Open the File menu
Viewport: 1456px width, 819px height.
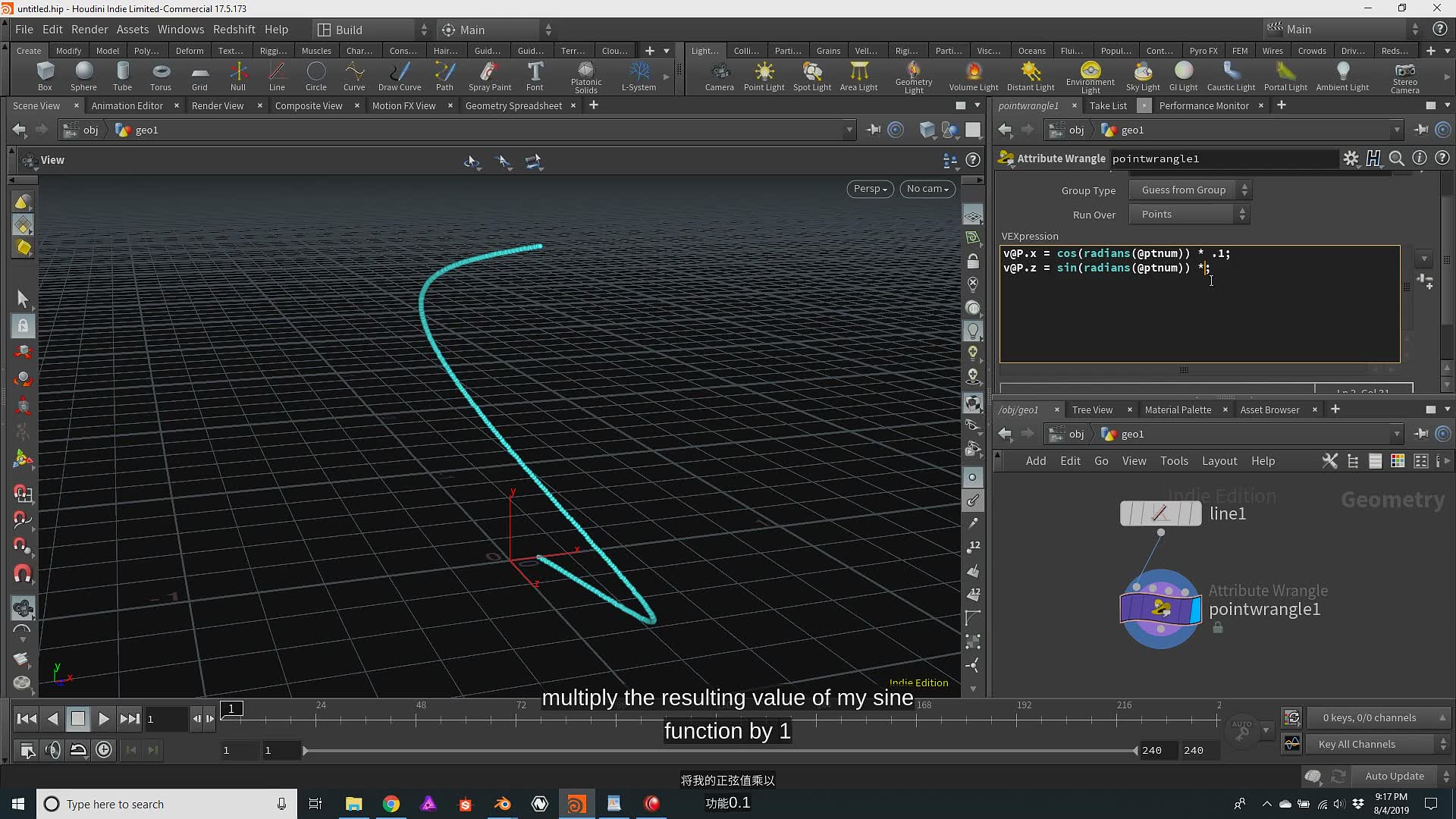tap(24, 30)
